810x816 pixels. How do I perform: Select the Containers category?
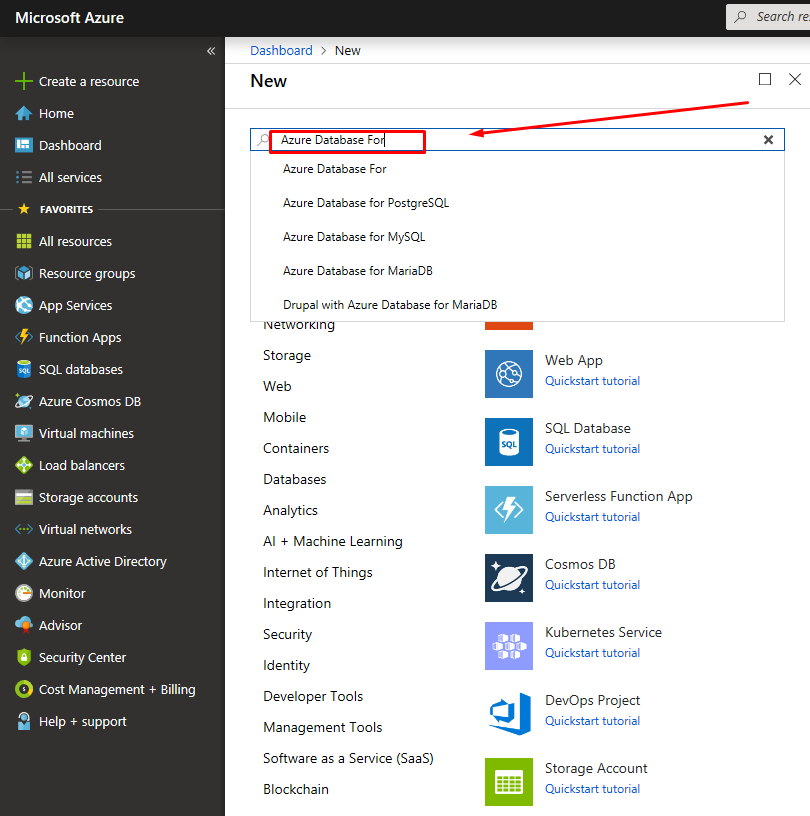click(296, 449)
